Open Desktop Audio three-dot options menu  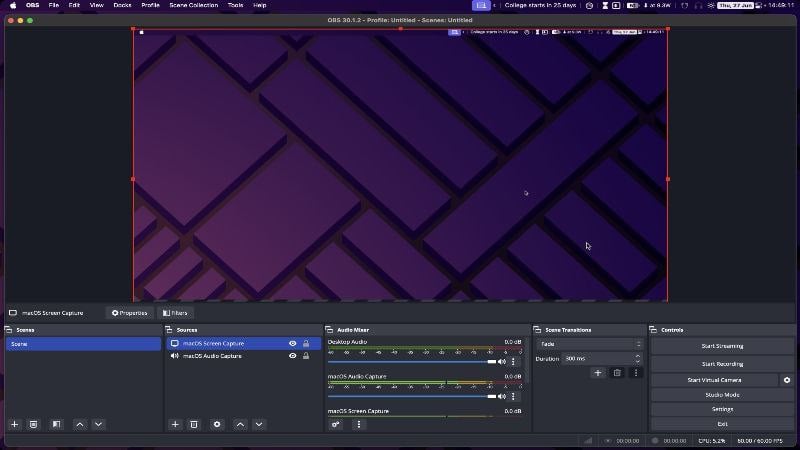coord(513,362)
